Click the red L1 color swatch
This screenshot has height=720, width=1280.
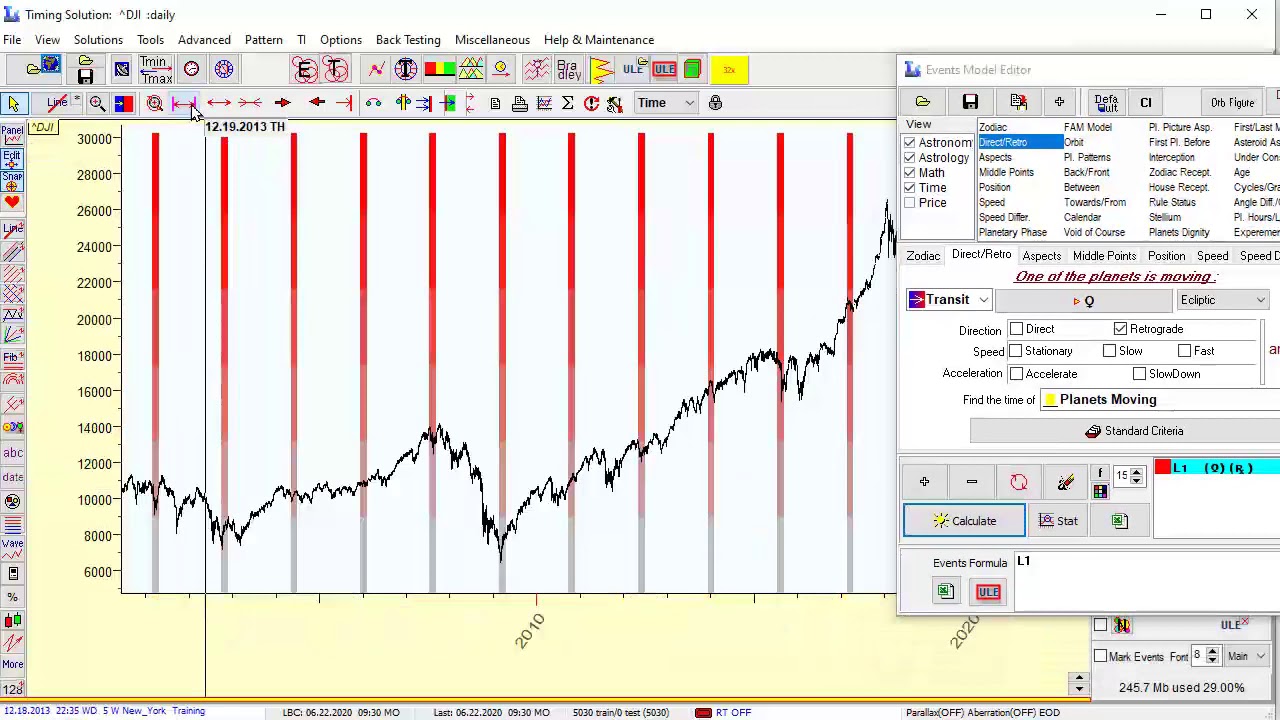(x=1162, y=468)
